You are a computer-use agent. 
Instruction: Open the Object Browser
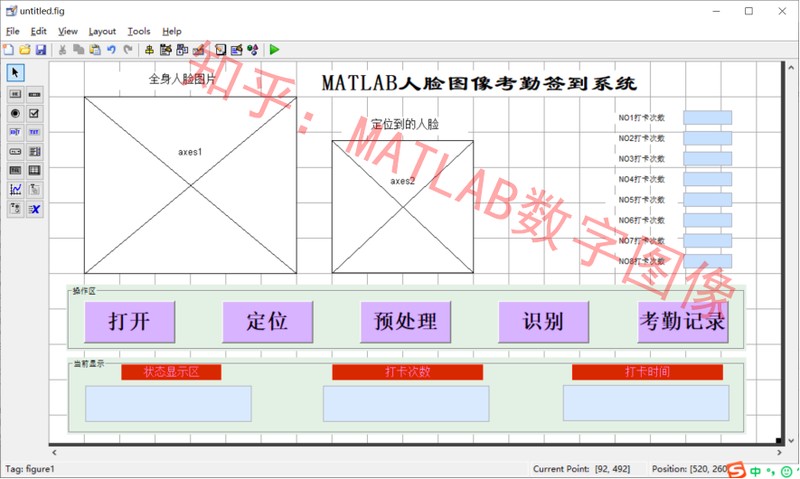[253, 49]
